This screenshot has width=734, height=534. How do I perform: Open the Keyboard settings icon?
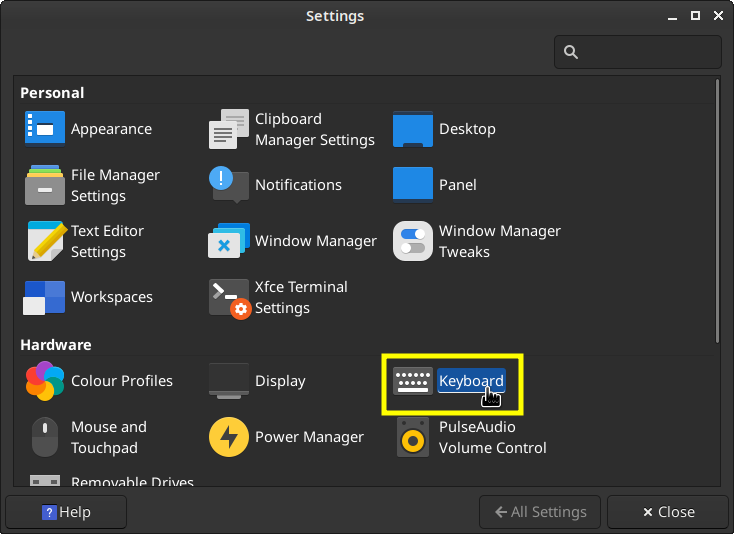click(x=413, y=381)
